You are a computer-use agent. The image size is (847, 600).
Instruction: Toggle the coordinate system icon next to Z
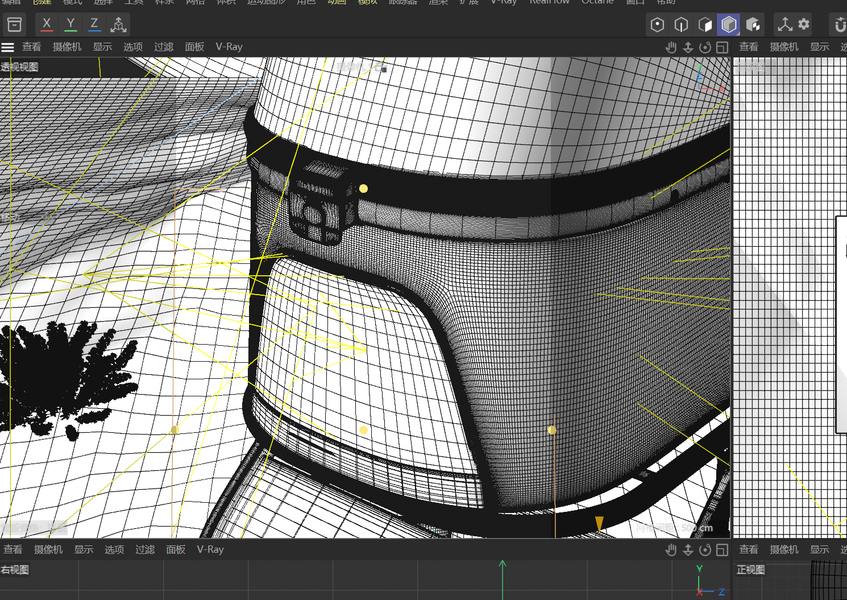(x=118, y=25)
